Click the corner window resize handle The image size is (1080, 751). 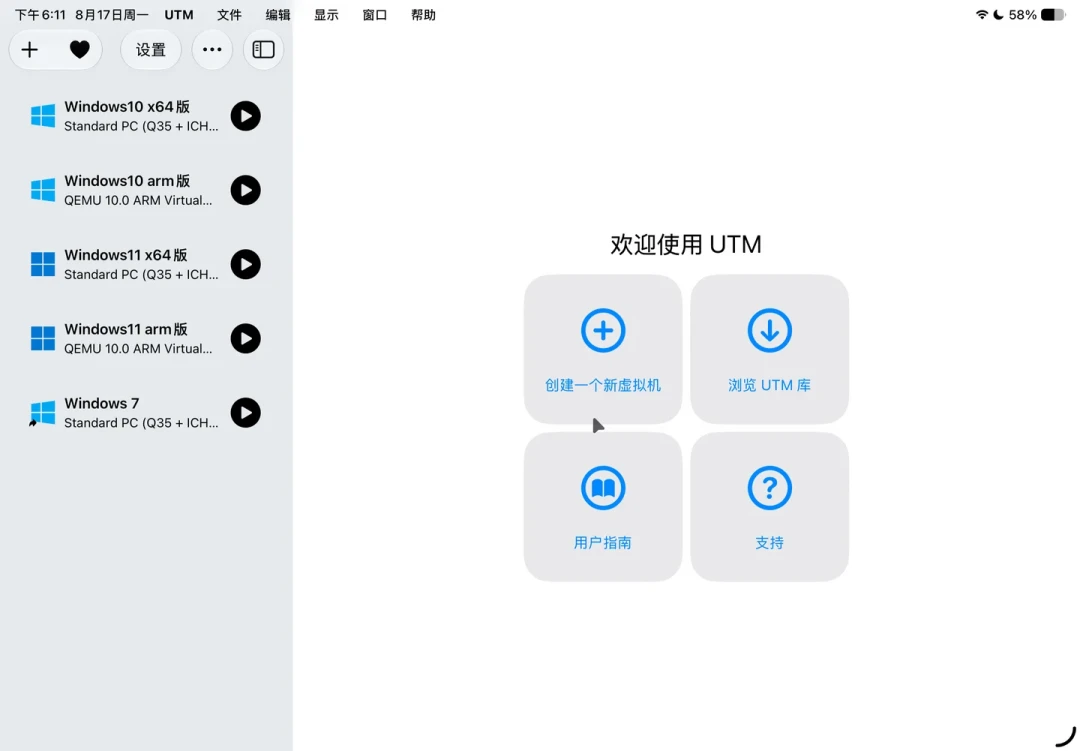1066,737
